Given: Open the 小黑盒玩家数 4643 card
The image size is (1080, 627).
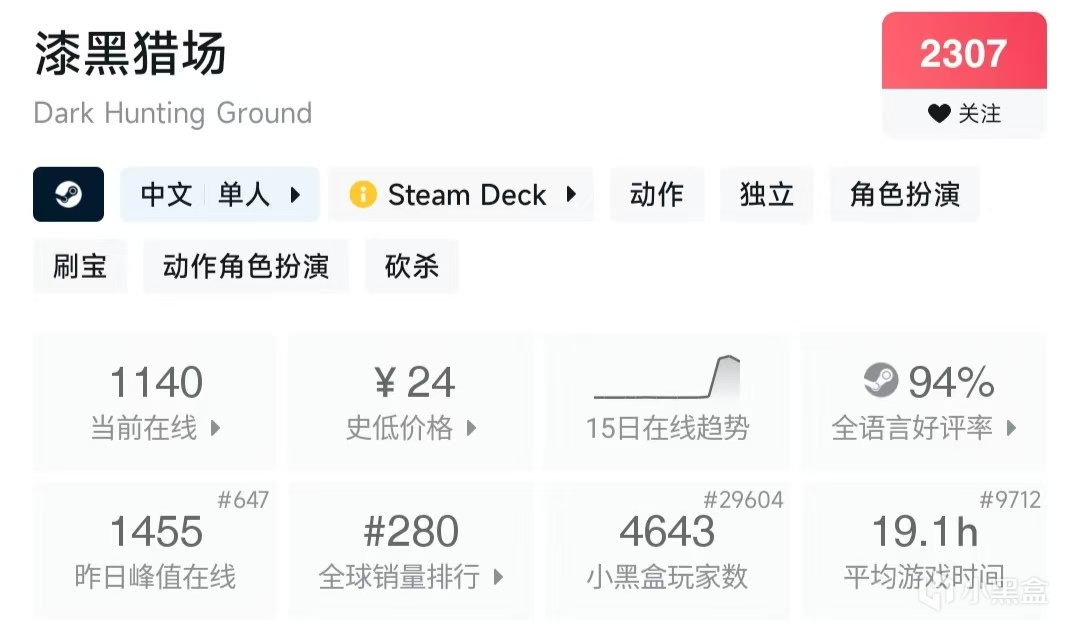Looking at the screenshot, I should [x=667, y=550].
